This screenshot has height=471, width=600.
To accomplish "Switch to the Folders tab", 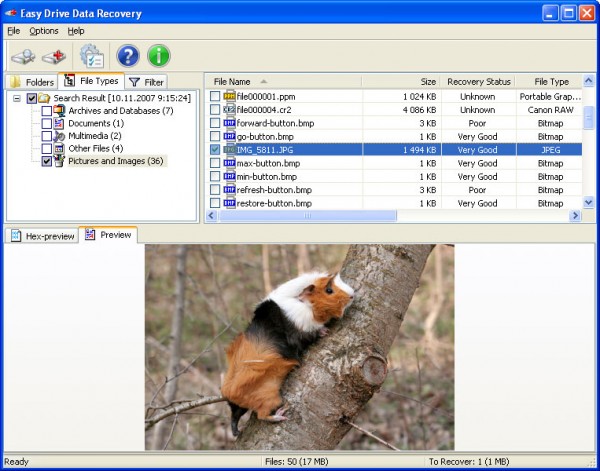I will coord(32,82).
